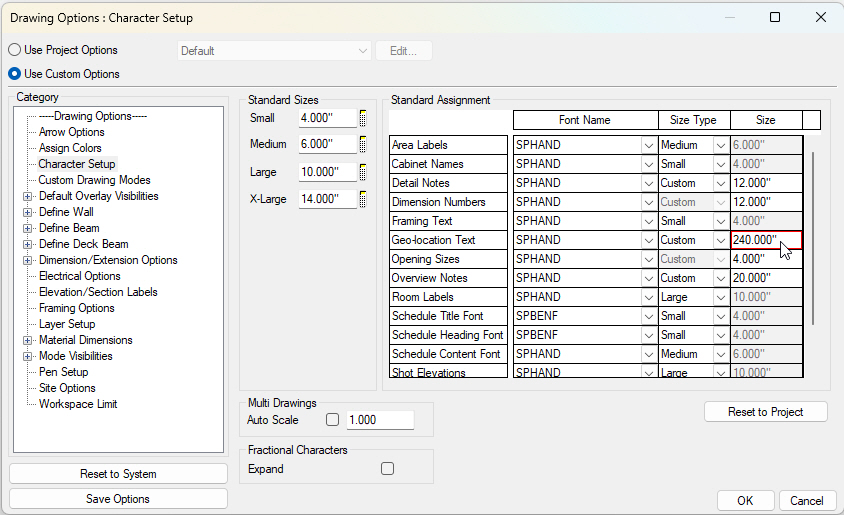The width and height of the screenshot is (844, 515).
Task: Select Arrow Options in category tree
Action: click(72, 132)
